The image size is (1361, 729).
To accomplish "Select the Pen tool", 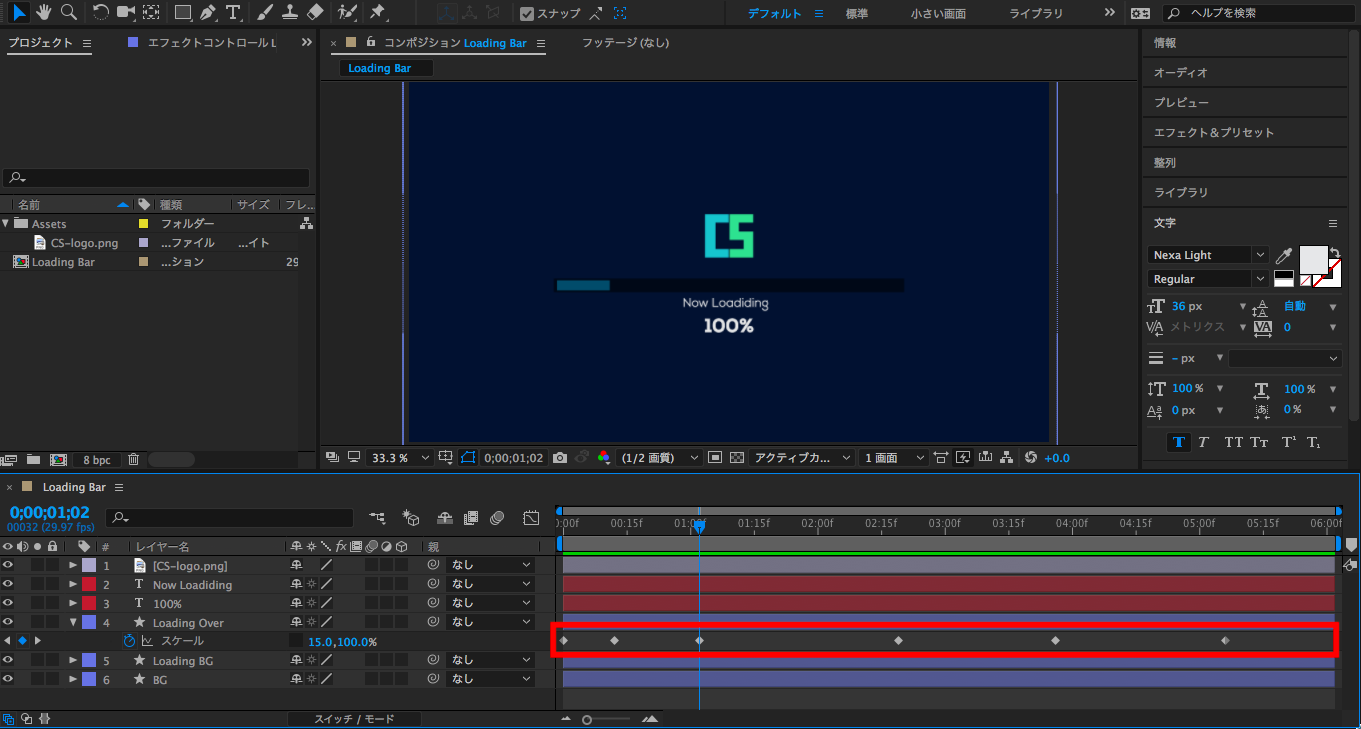I will coord(207,13).
